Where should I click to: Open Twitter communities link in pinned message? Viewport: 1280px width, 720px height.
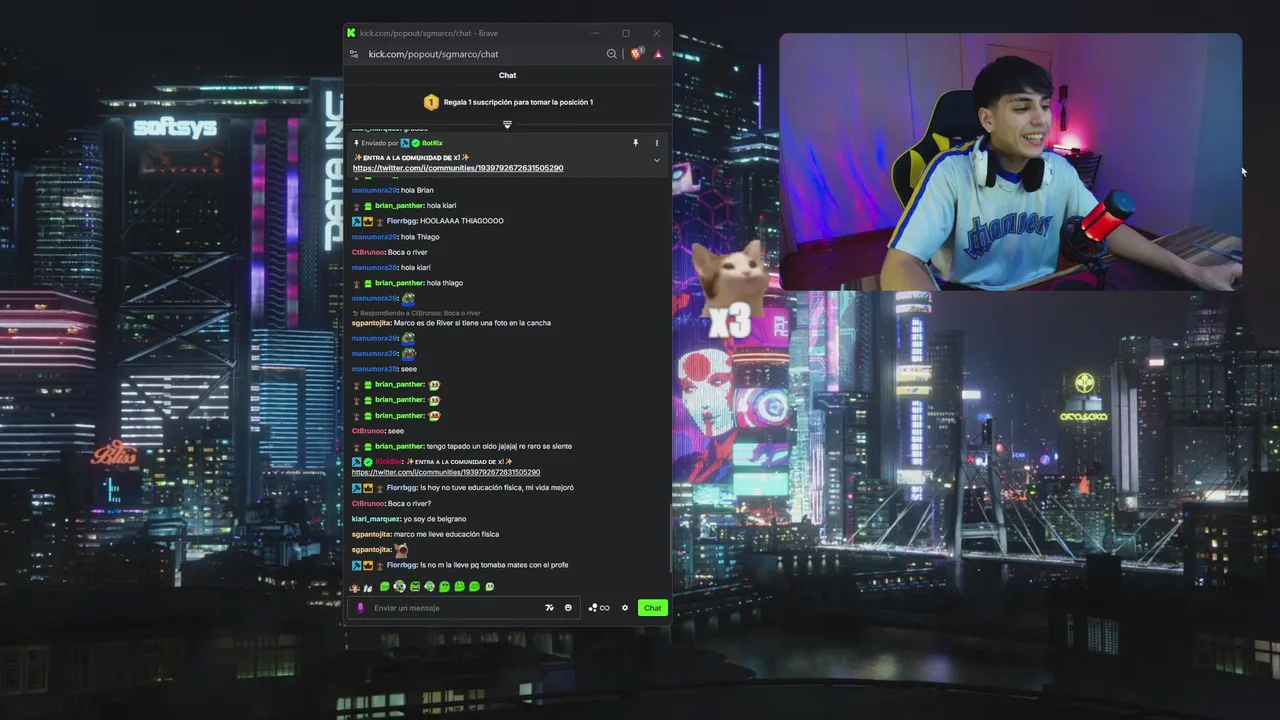pyautogui.click(x=458, y=168)
